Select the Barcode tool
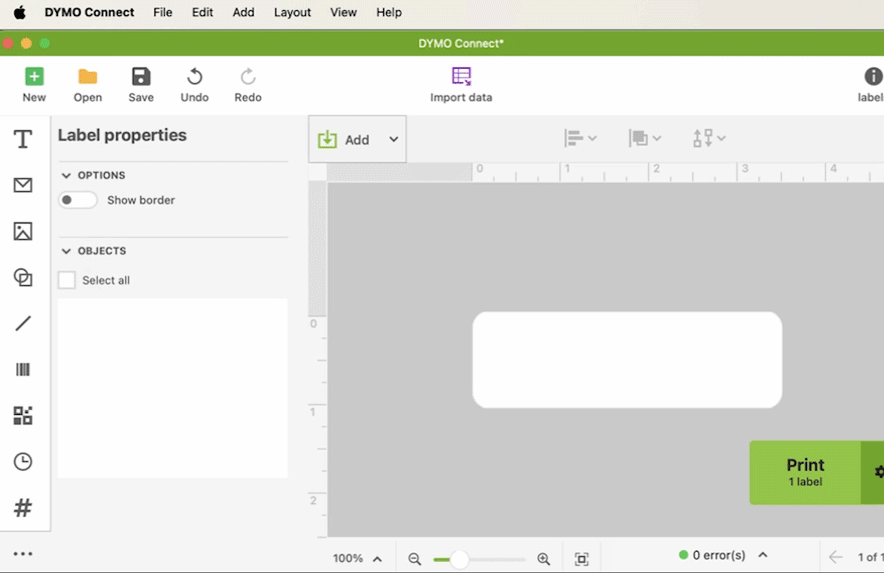This screenshot has width=884, height=573. click(23, 370)
